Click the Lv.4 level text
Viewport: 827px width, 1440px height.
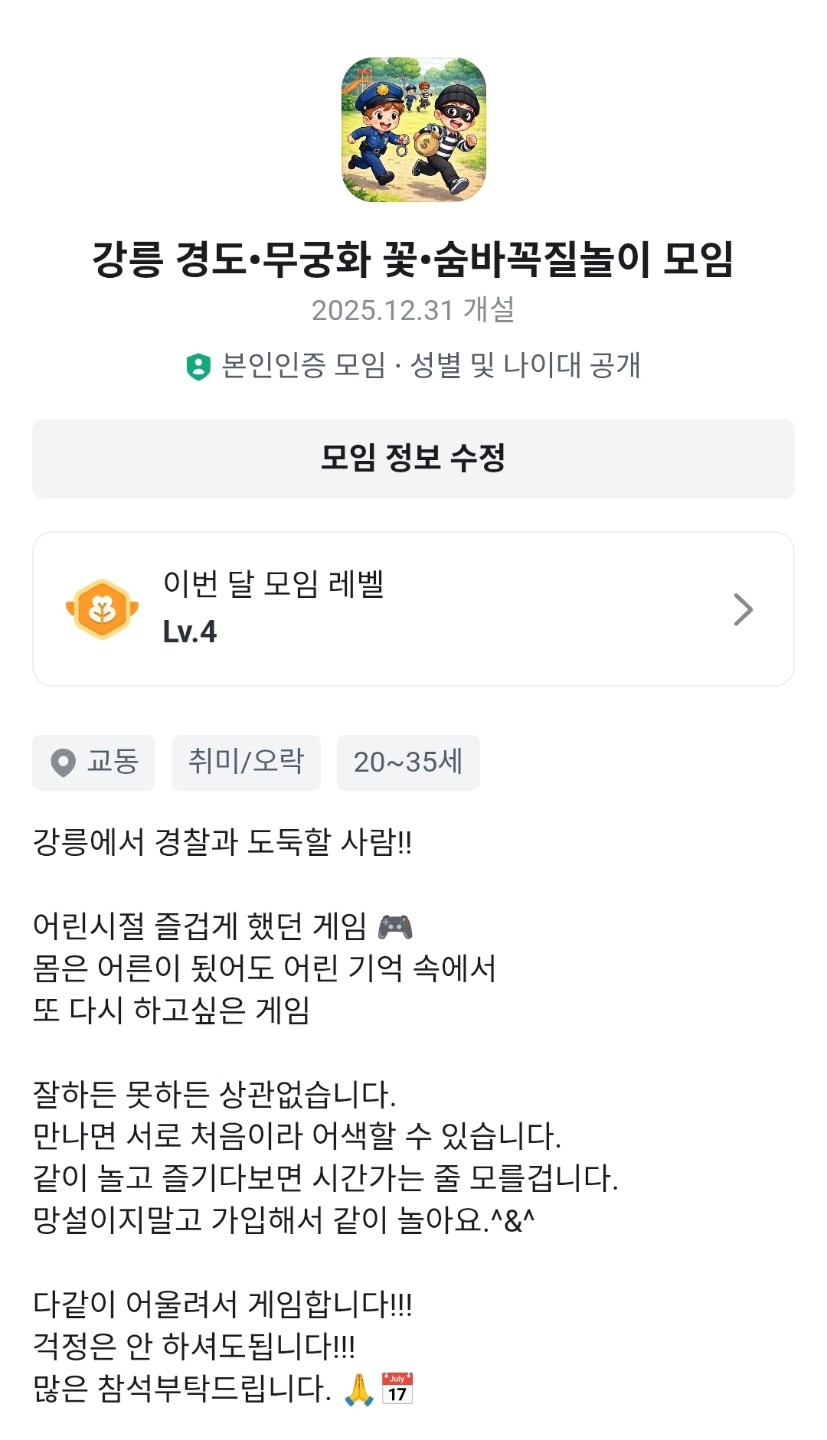(190, 632)
